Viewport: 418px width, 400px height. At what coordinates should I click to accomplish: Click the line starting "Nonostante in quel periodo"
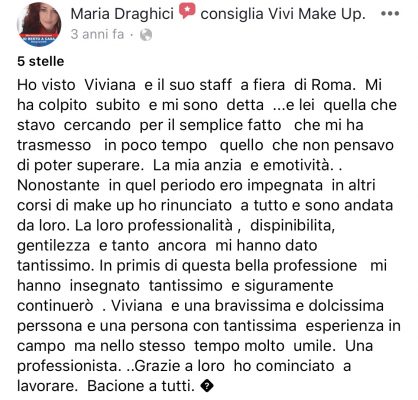click(196, 185)
